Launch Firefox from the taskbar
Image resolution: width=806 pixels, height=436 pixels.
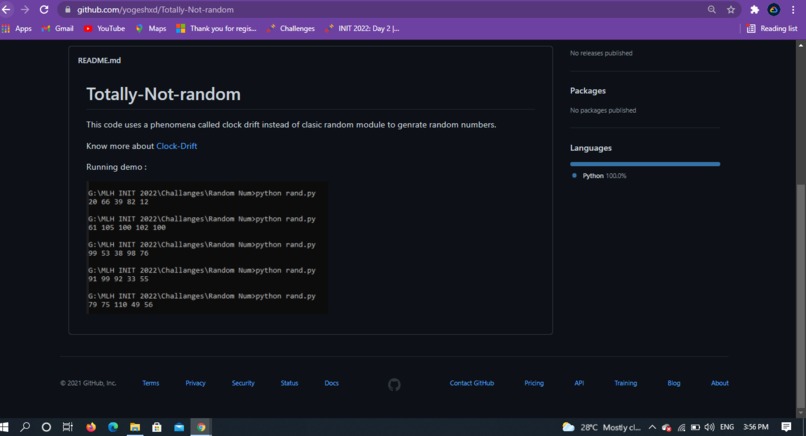[x=91, y=427]
